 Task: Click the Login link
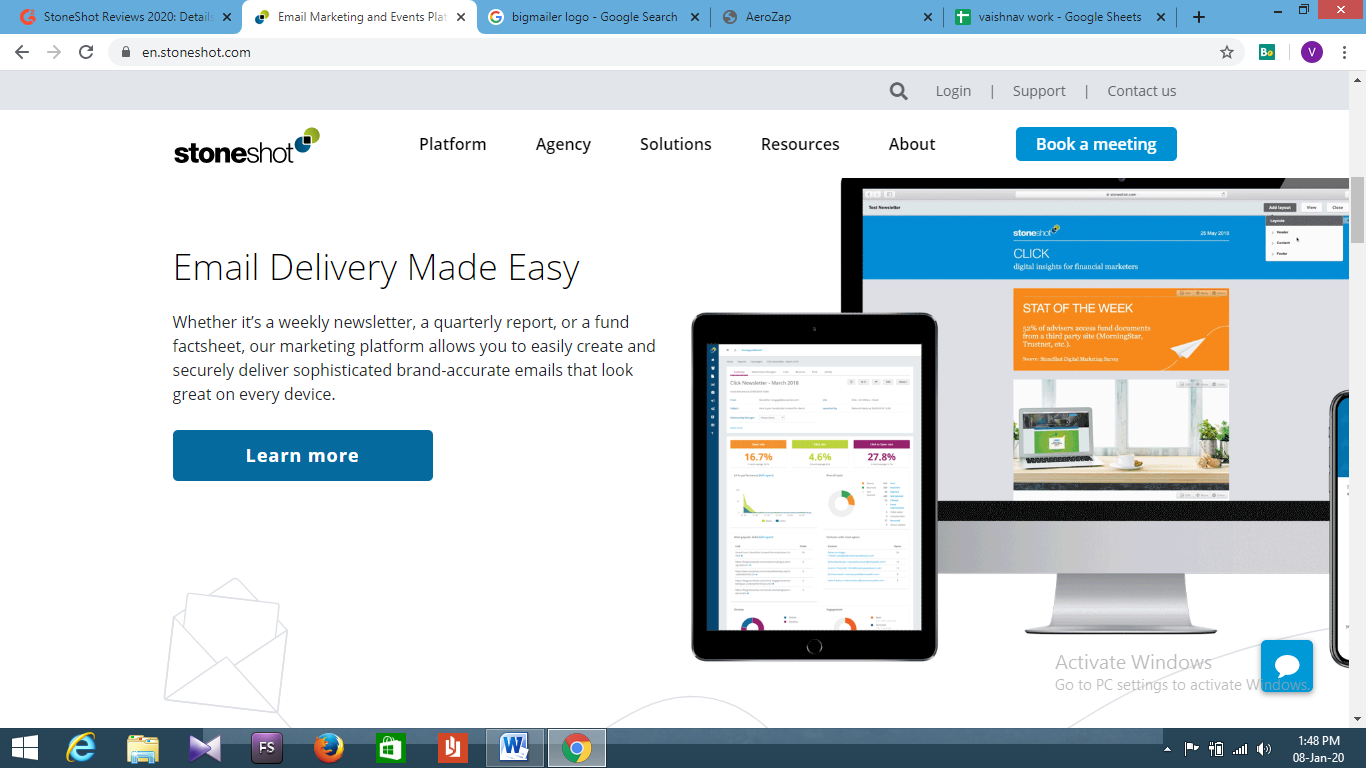point(953,91)
